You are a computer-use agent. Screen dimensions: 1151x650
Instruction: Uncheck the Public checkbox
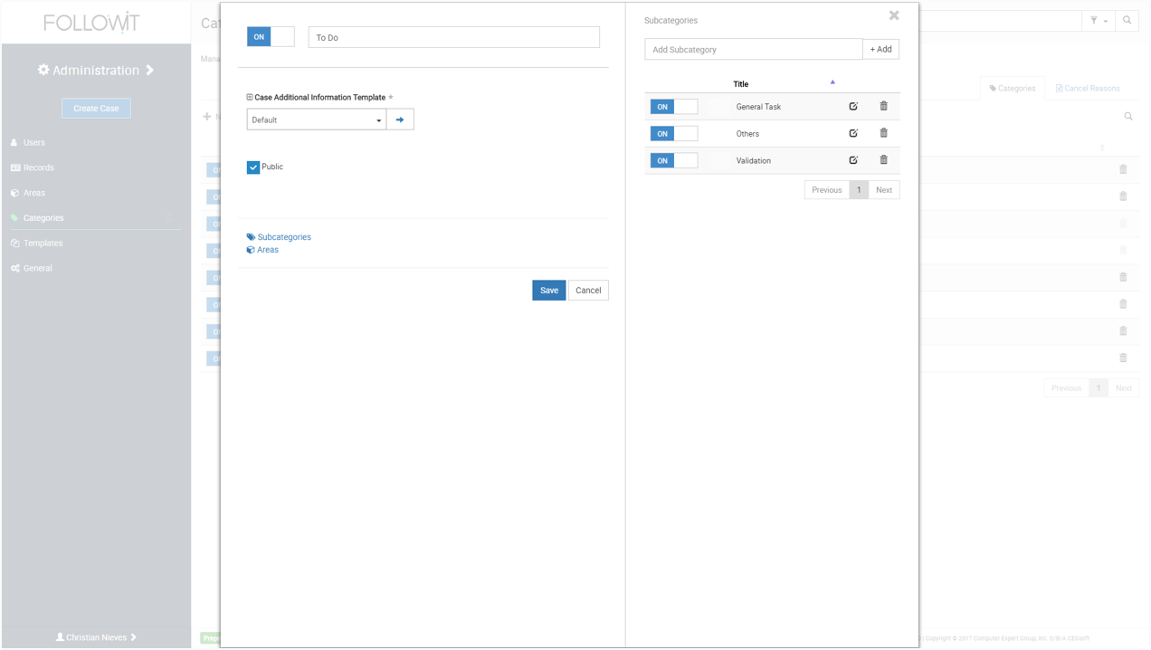point(253,167)
